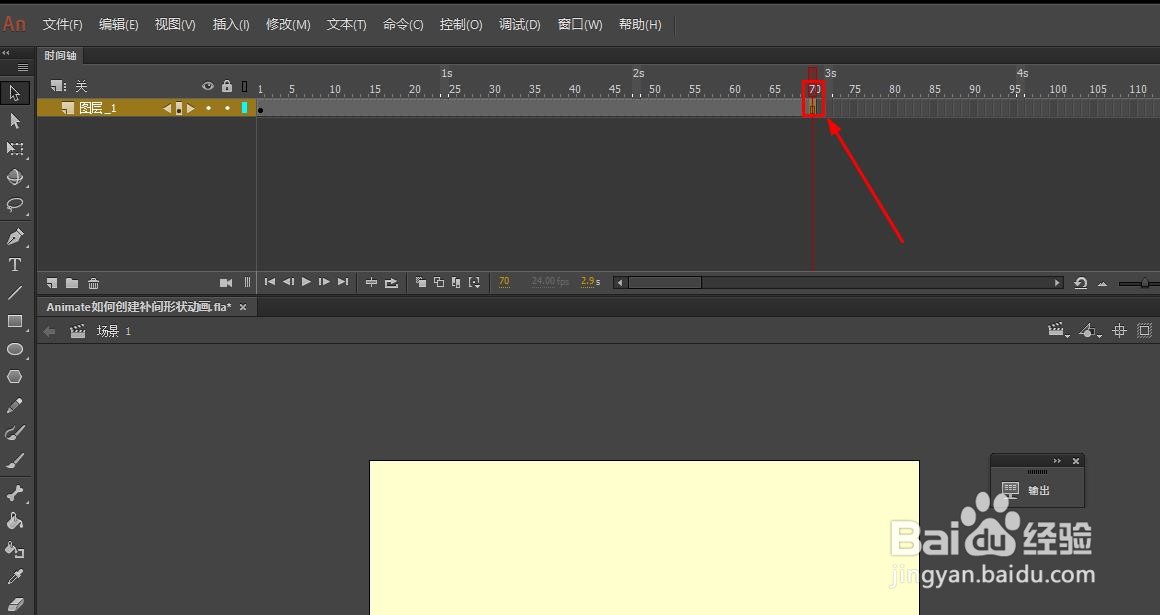The height and width of the screenshot is (615, 1160).
Task: Open modify markers options
Action: [x=474, y=282]
